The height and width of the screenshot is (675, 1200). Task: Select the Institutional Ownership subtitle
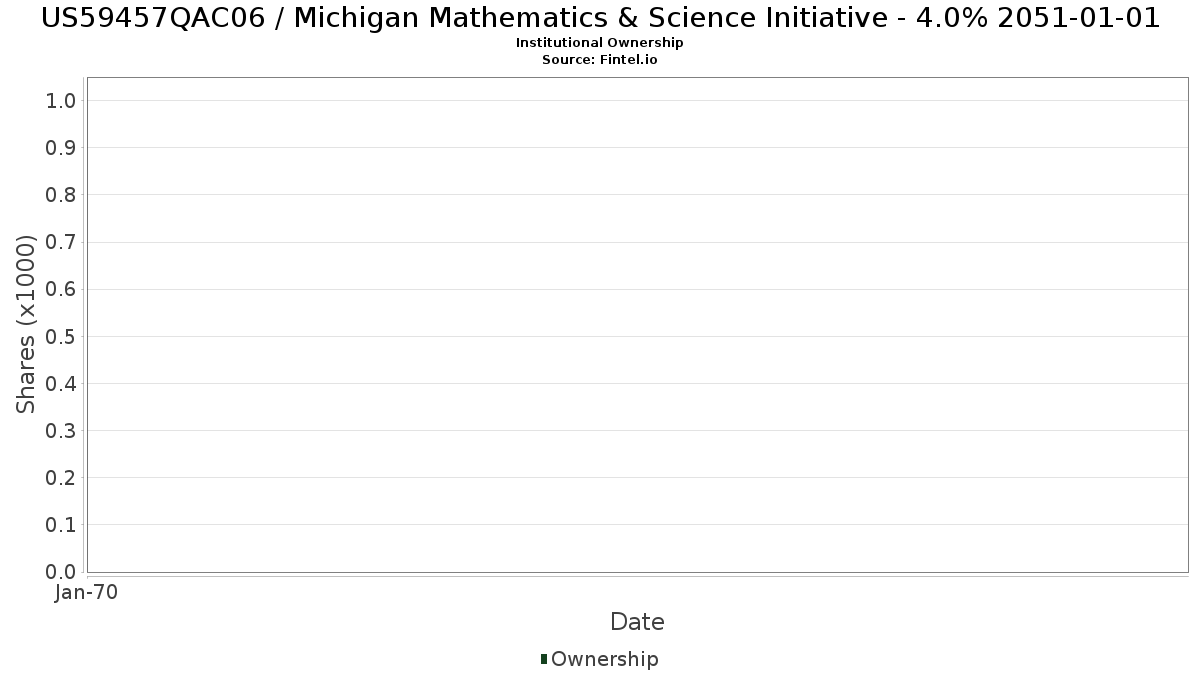point(599,43)
